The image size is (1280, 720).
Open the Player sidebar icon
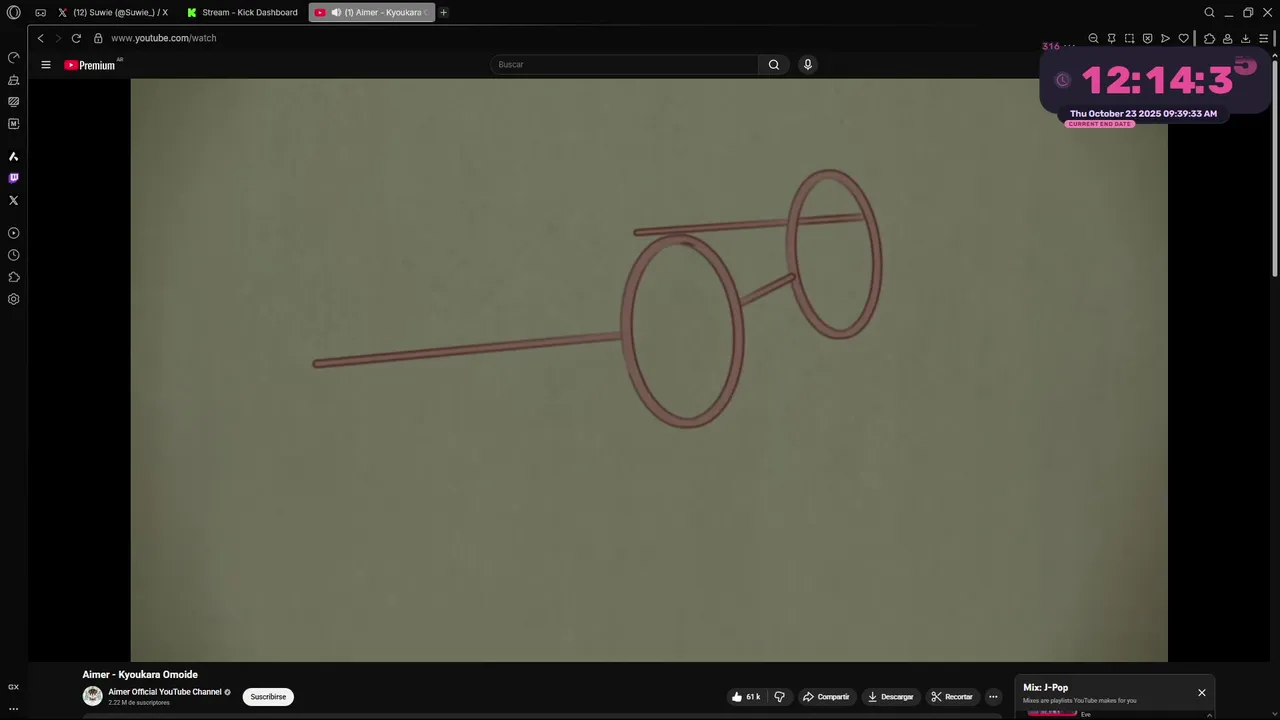[13, 233]
